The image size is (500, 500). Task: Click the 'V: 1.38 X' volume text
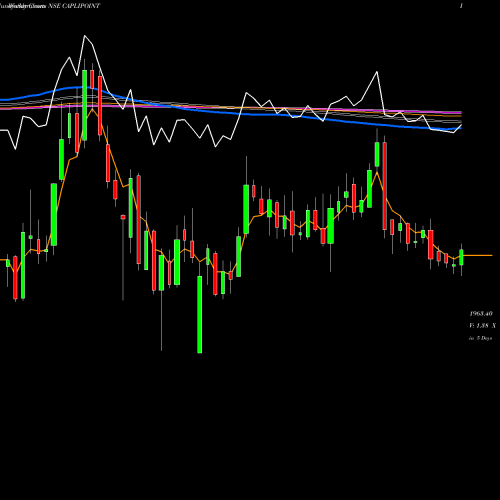point(482,326)
